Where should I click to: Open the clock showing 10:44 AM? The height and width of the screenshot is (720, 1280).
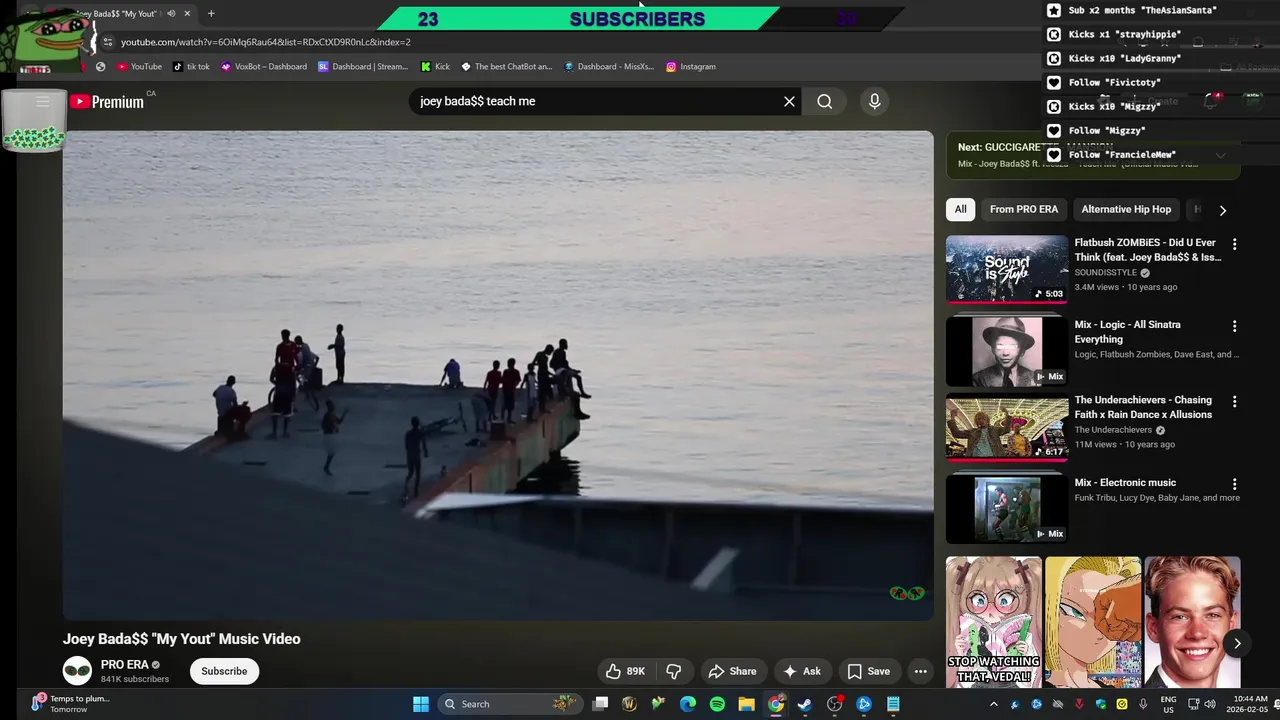pos(1250,704)
